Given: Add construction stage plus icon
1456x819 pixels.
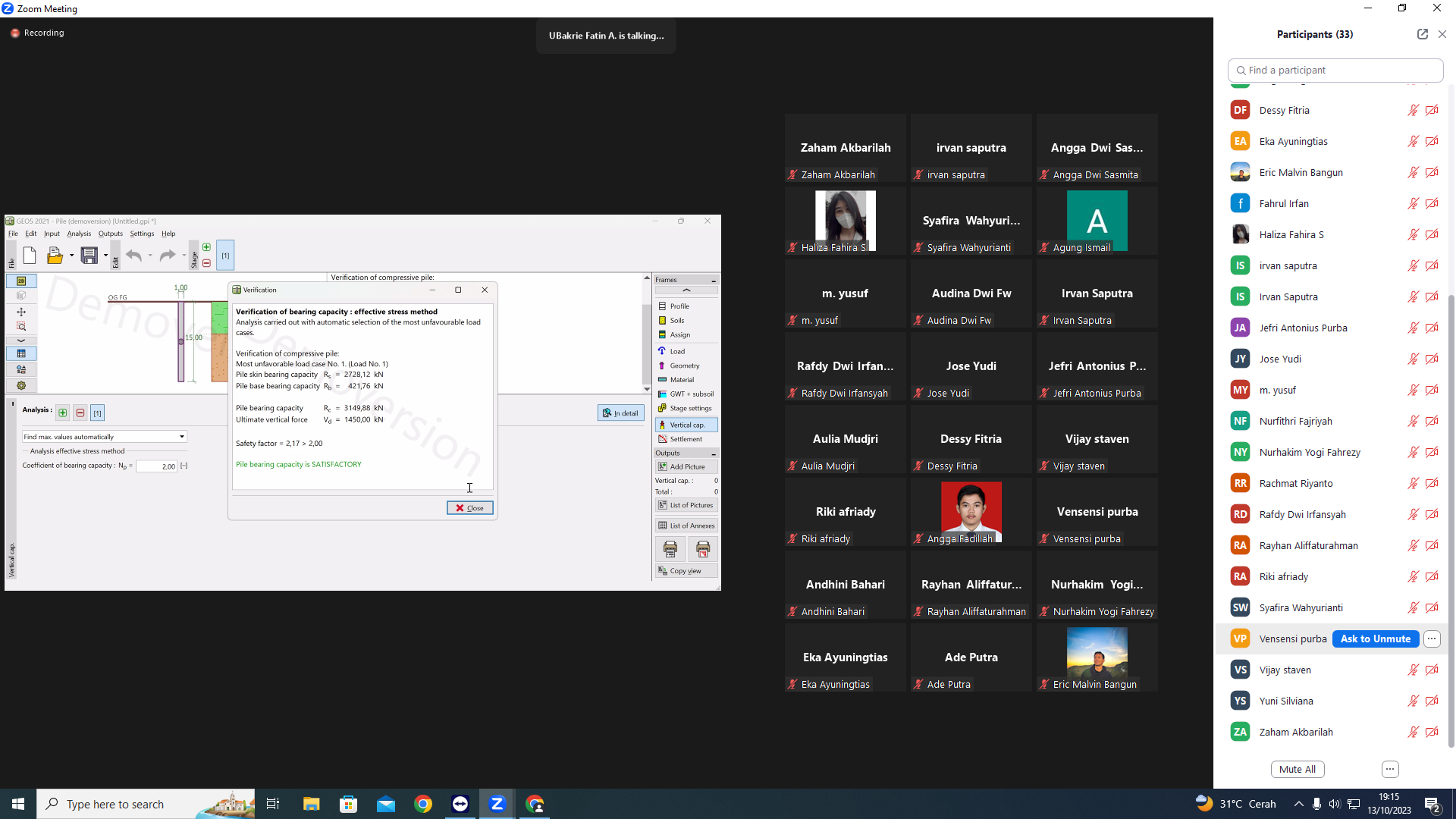Looking at the screenshot, I should pyautogui.click(x=206, y=247).
